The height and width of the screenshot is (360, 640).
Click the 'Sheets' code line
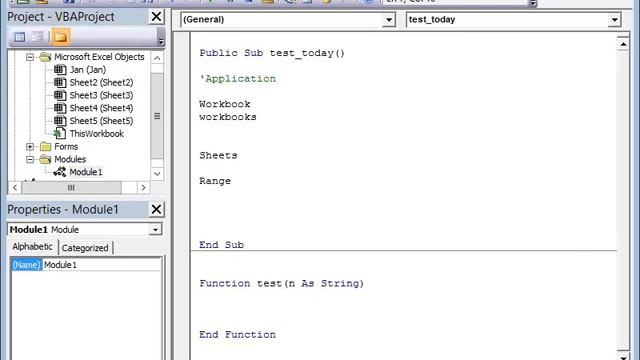(218, 156)
